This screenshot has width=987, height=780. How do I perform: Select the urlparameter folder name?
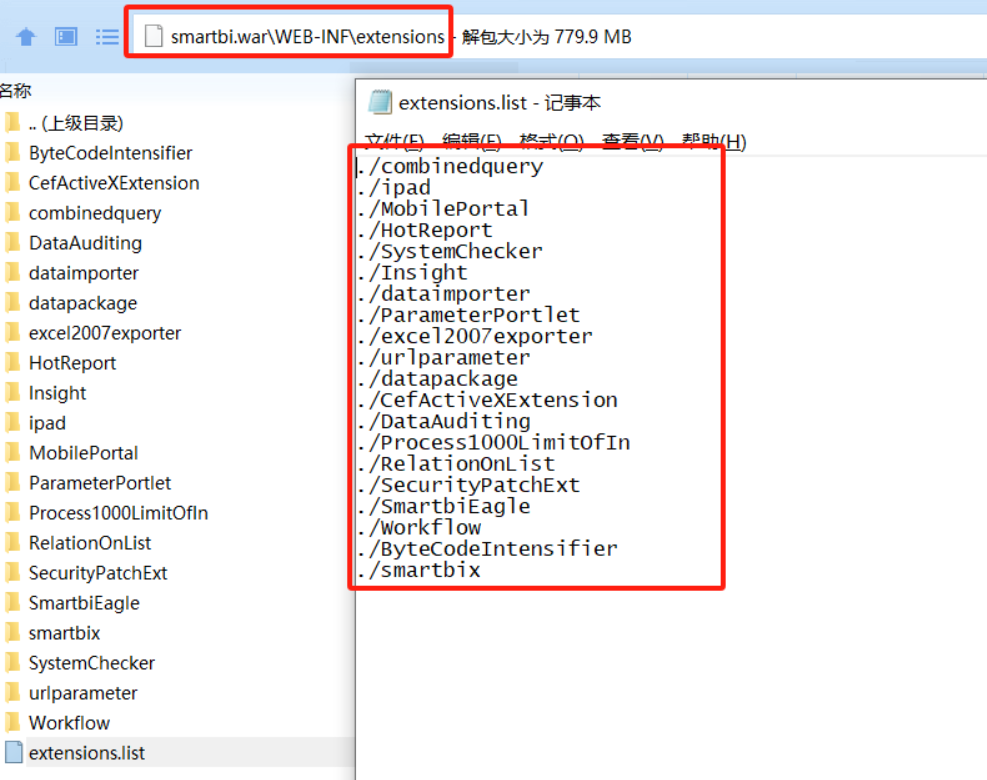pos(83,692)
